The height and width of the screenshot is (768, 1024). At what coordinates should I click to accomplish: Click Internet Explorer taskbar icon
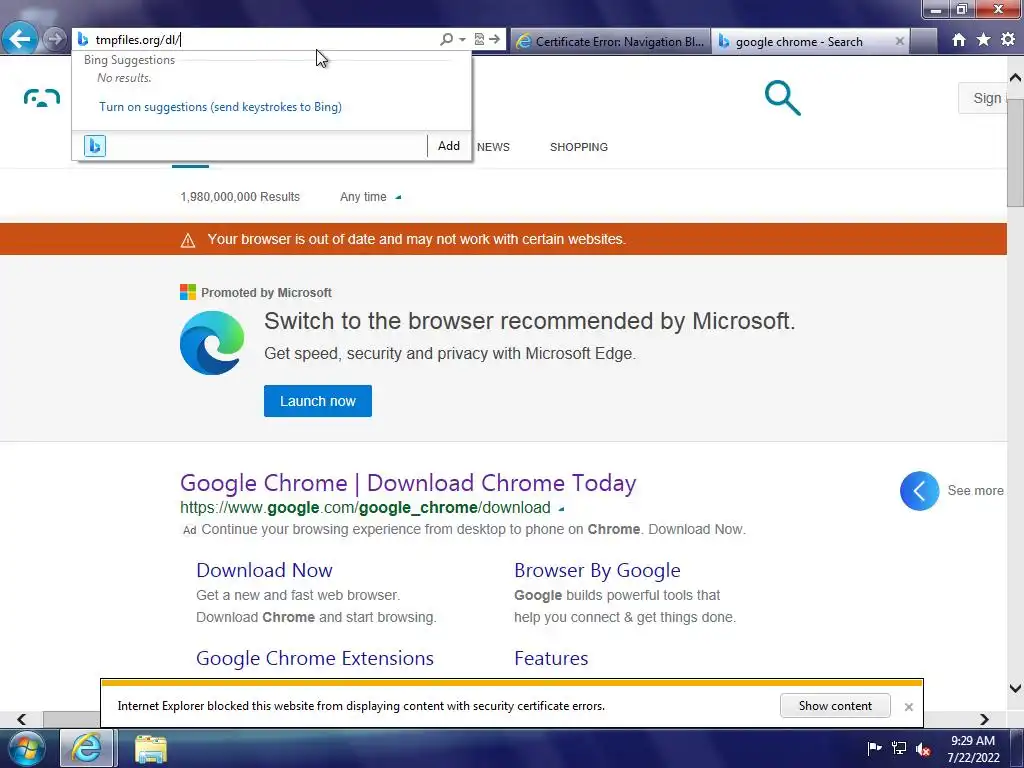click(87, 748)
